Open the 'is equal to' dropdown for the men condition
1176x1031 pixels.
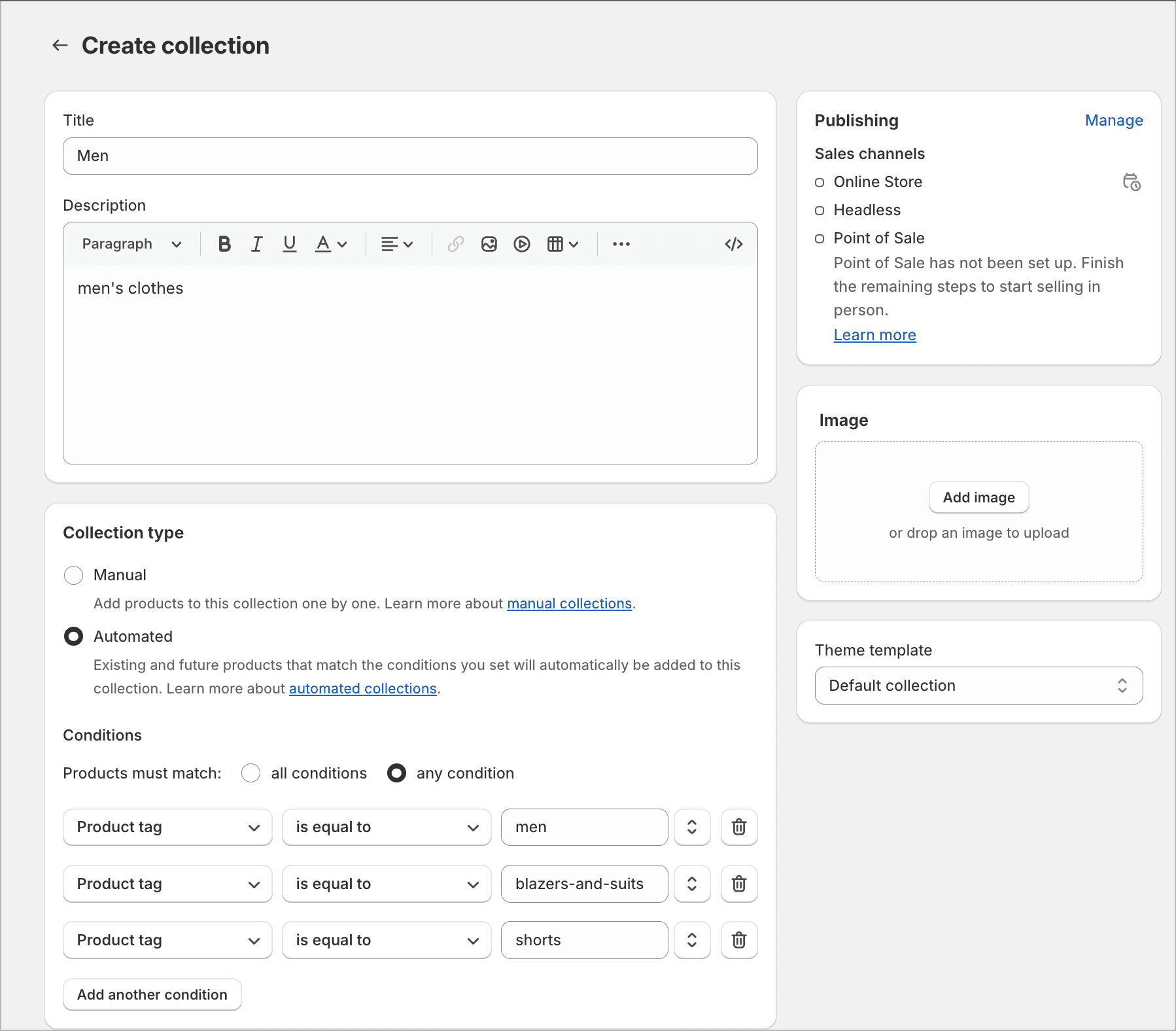[386, 827]
